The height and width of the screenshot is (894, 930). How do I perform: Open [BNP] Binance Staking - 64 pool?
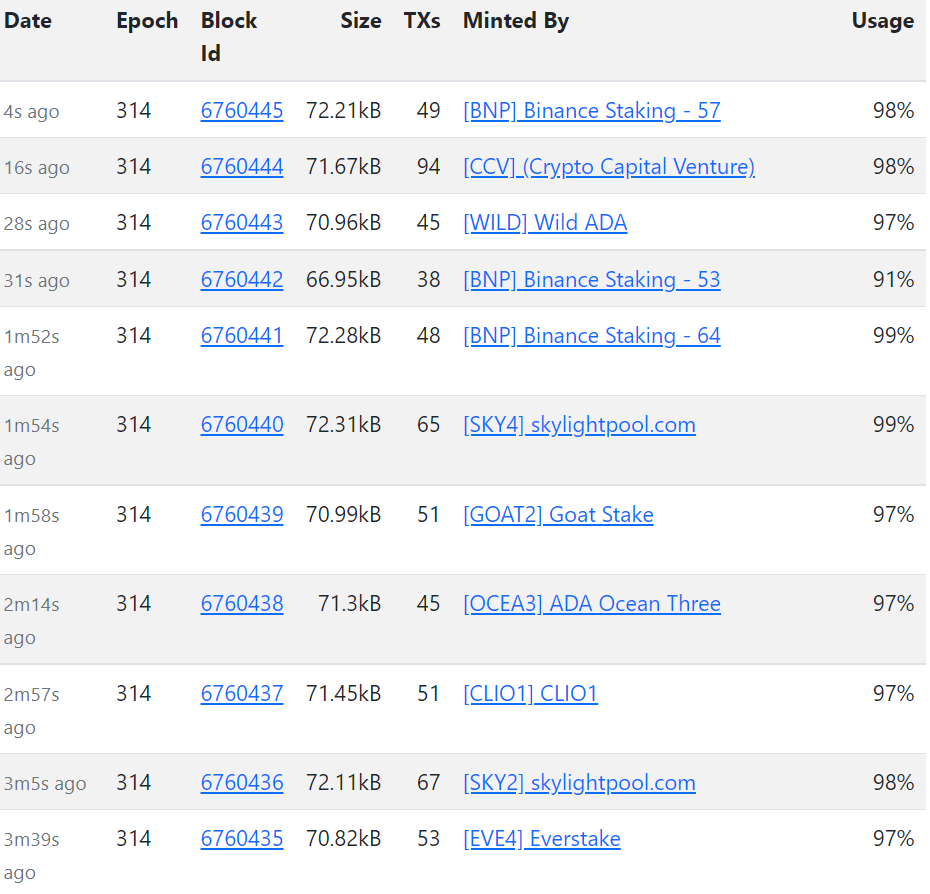[x=592, y=336]
